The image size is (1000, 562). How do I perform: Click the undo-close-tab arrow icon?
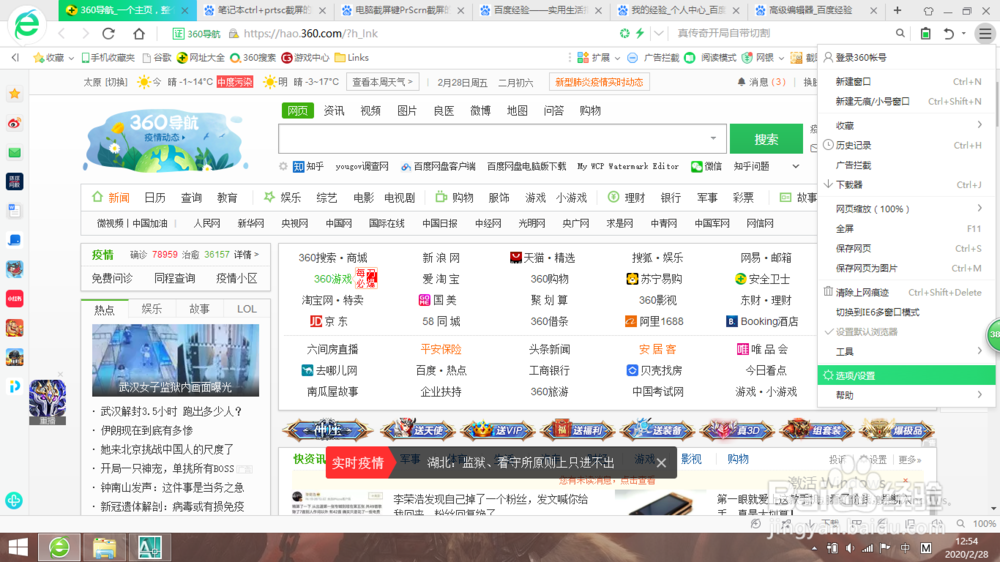(x=949, y=33)
